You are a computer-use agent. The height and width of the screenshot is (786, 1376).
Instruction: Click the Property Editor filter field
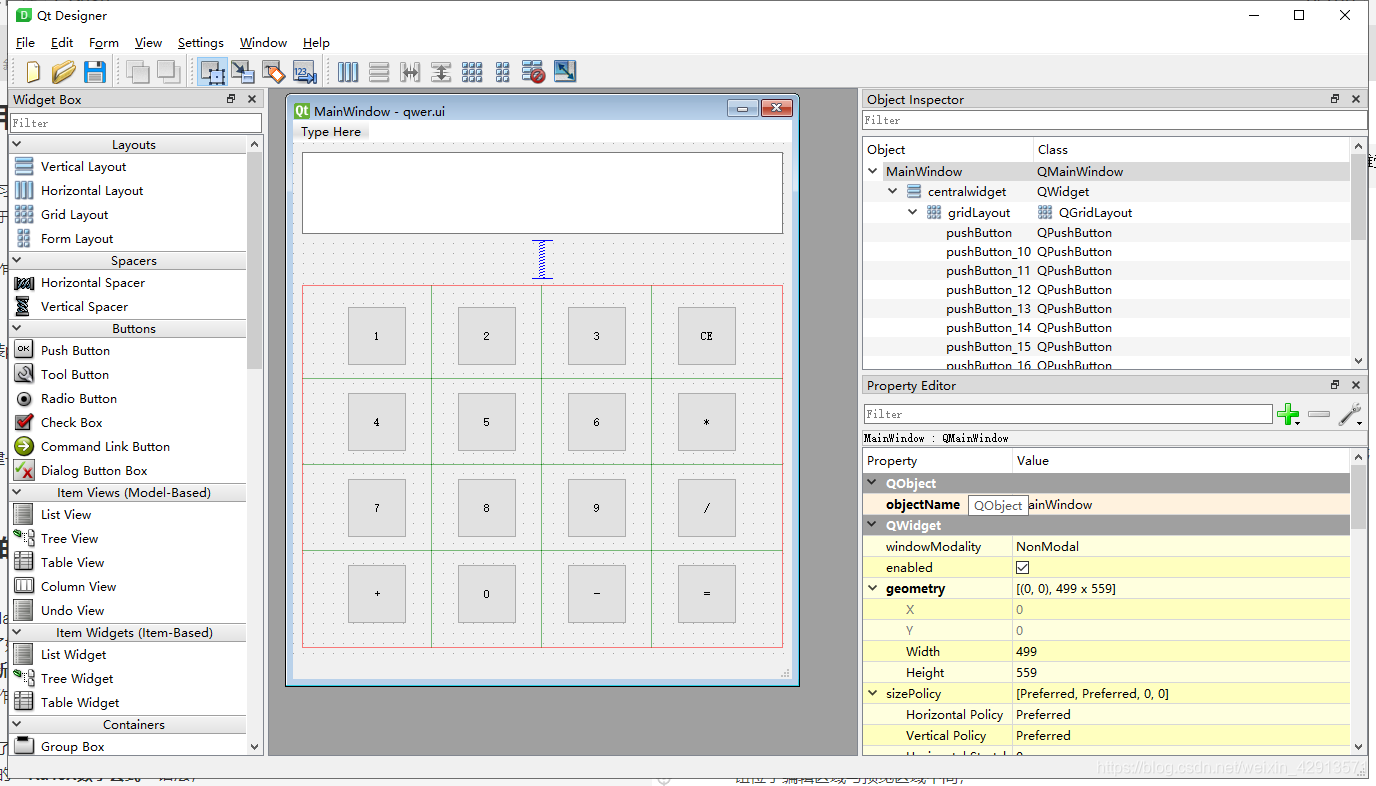point(1068,414)
